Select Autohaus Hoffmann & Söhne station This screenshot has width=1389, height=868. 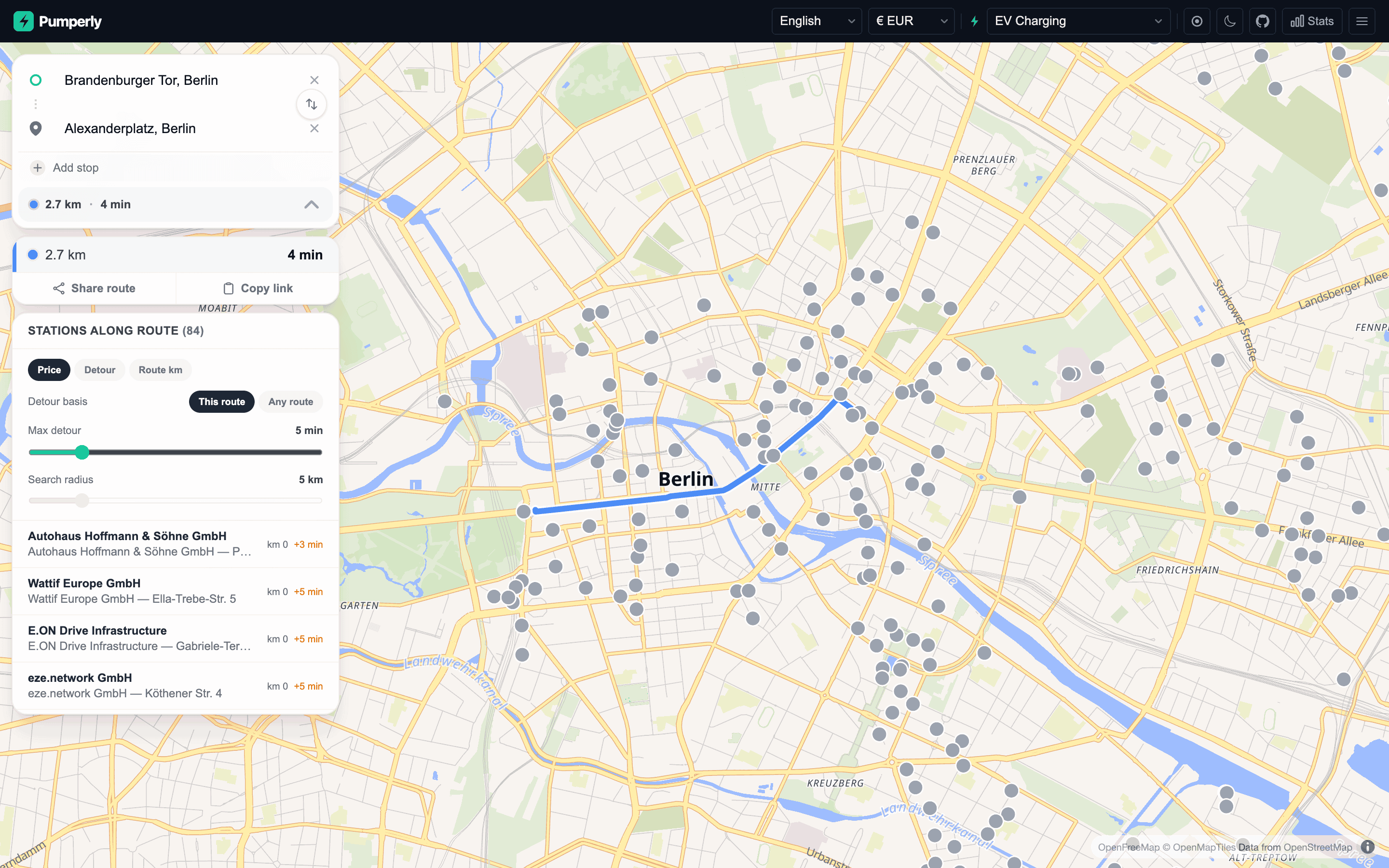coord(176,543)
